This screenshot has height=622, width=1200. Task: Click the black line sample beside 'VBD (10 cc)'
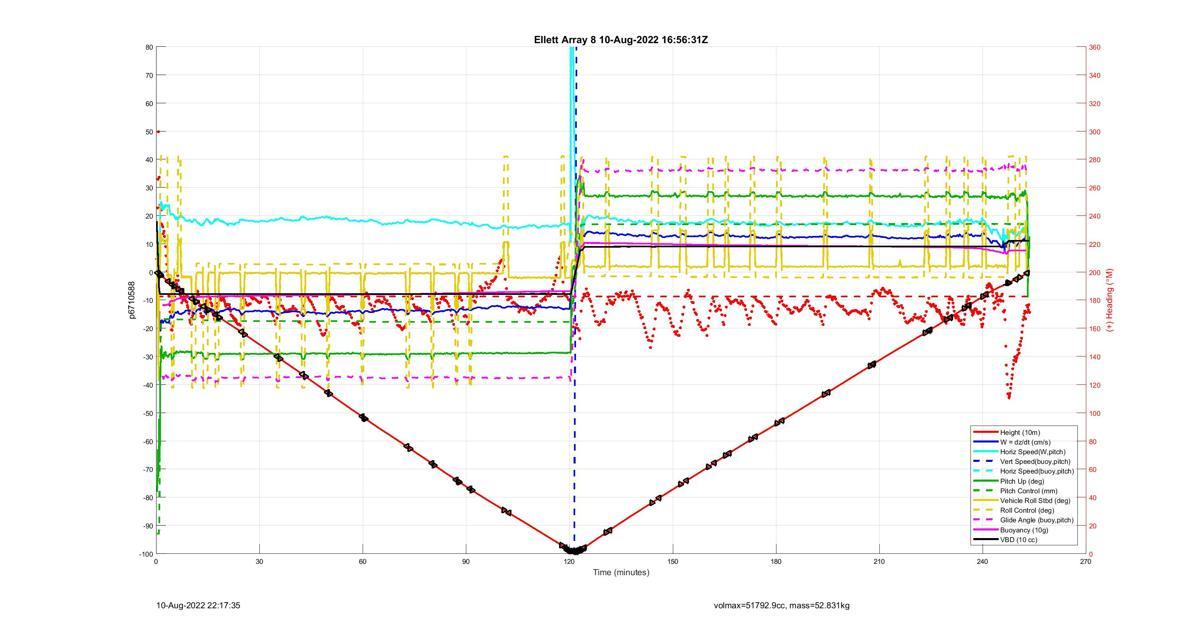click(985, 540)
